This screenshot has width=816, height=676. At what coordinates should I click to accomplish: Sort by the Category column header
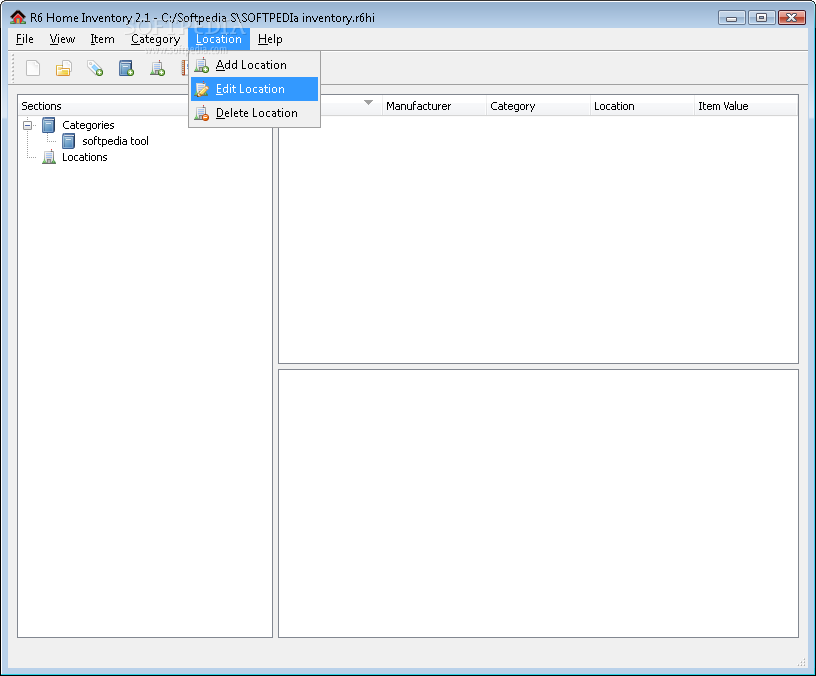(538, 106)
